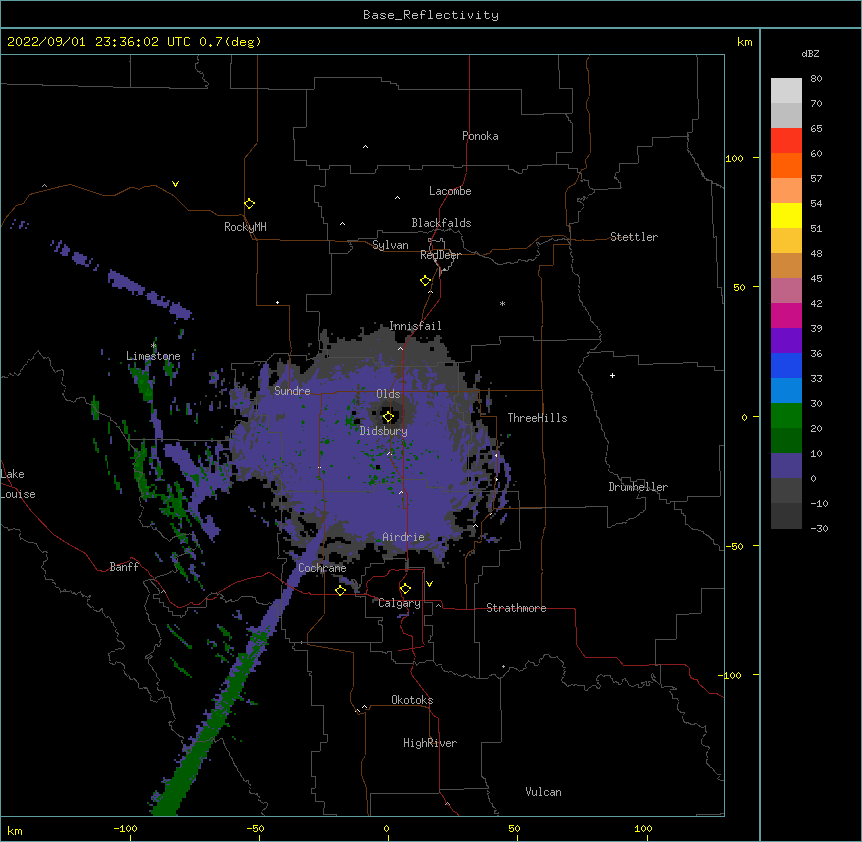Pick the pink 42-45 dBZ legend swatch
The image size is (862, 842).
[786, 291]
